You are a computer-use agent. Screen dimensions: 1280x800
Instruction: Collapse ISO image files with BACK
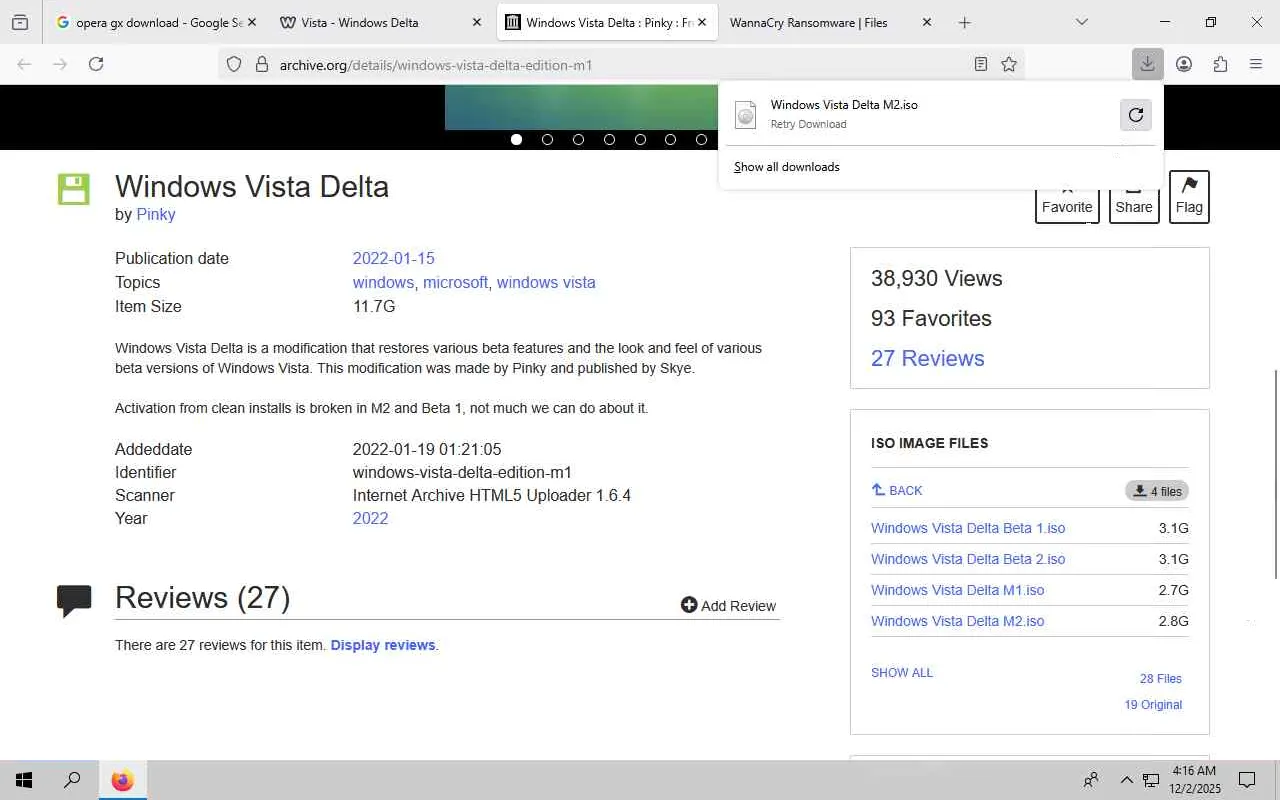(897, 490)
